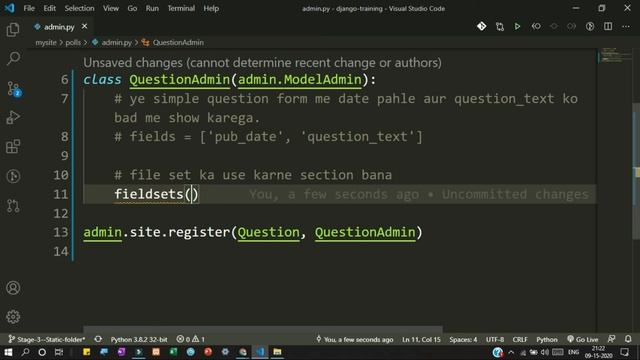Open More Actions ellipsis in editor toolbar
This screenshot has width=640, height=360.
pyautogui.click(x=626, y=27)
